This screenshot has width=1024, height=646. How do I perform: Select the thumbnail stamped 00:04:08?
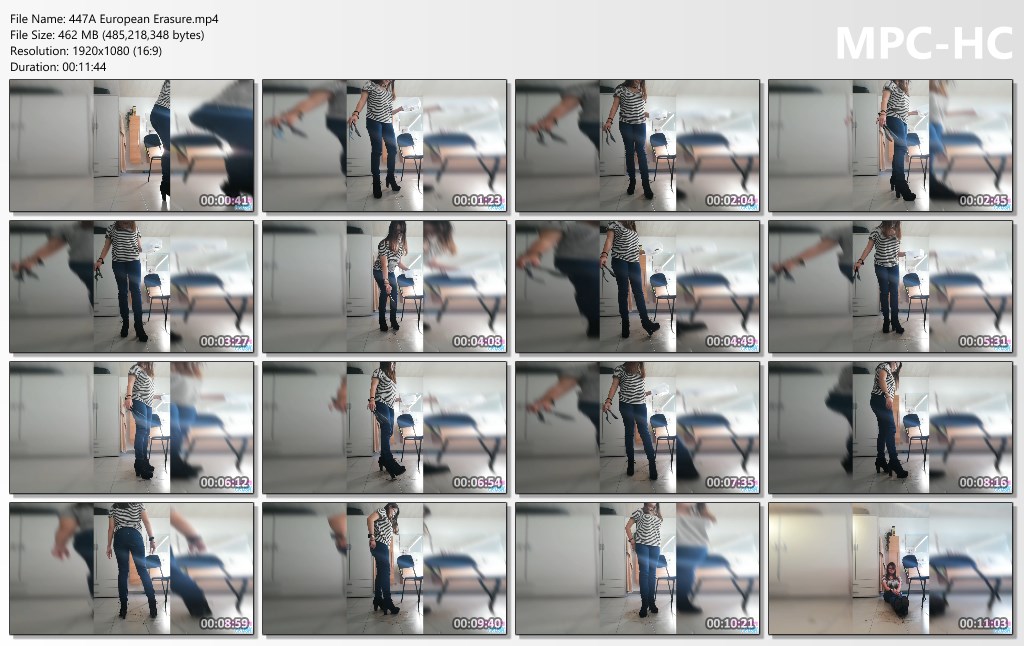385,287
